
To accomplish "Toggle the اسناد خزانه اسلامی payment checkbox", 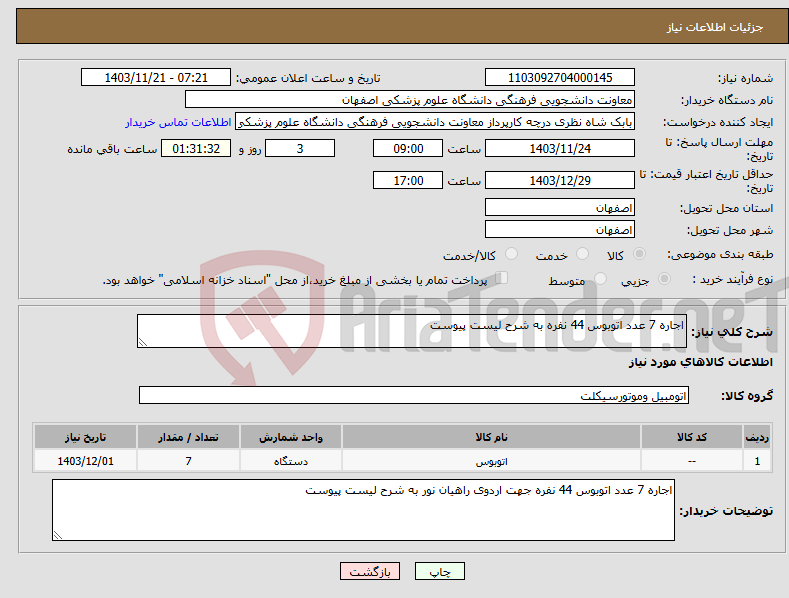I will pos(502,278).
